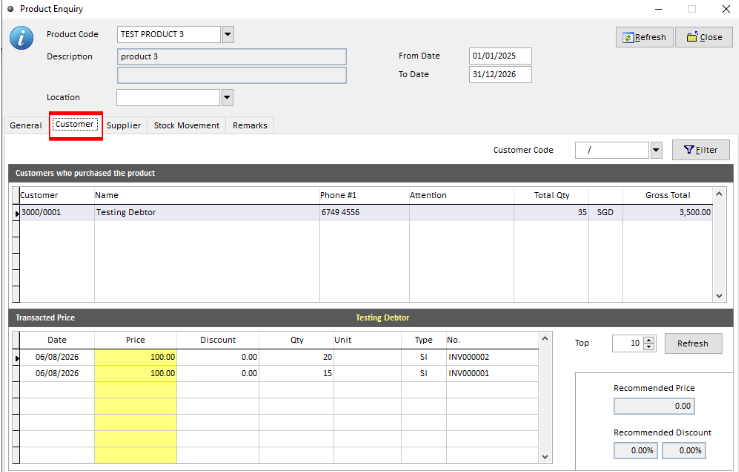Viewport: 739px width, 472px height.
Task: Click the Price column header
Action: click(136, 340)
